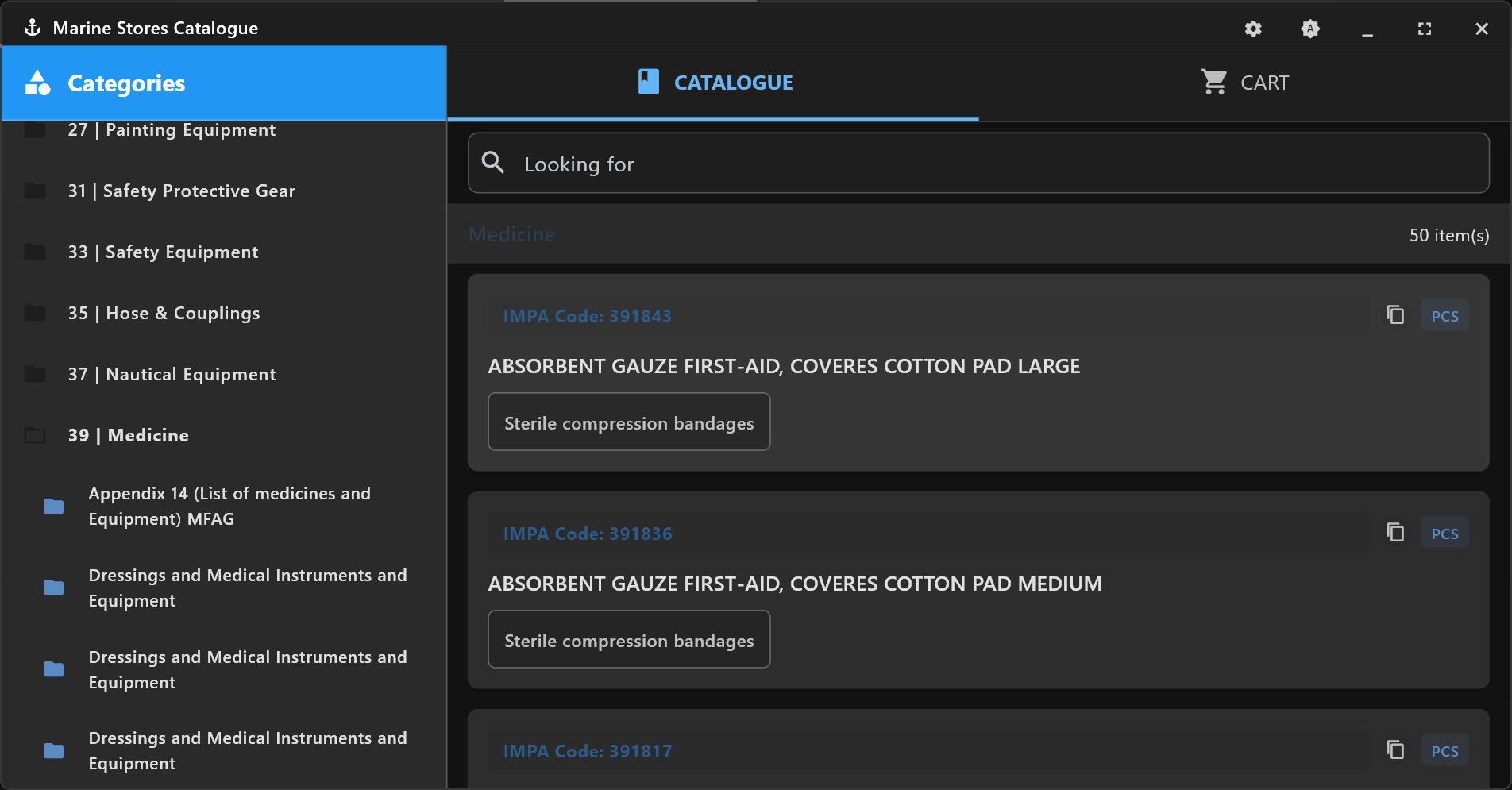Open Appendix 14 MFAG subcategory
The width and height of the screenshot is (1512, 790).
coord(224,506)
